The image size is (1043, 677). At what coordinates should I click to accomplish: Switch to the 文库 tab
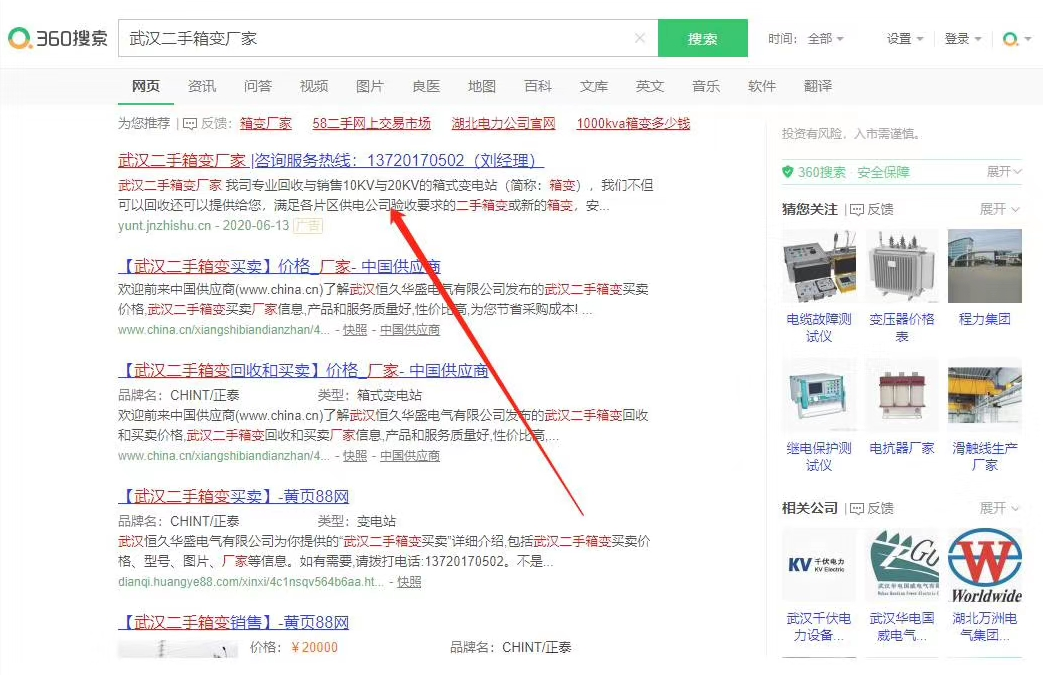click(594, 86)
